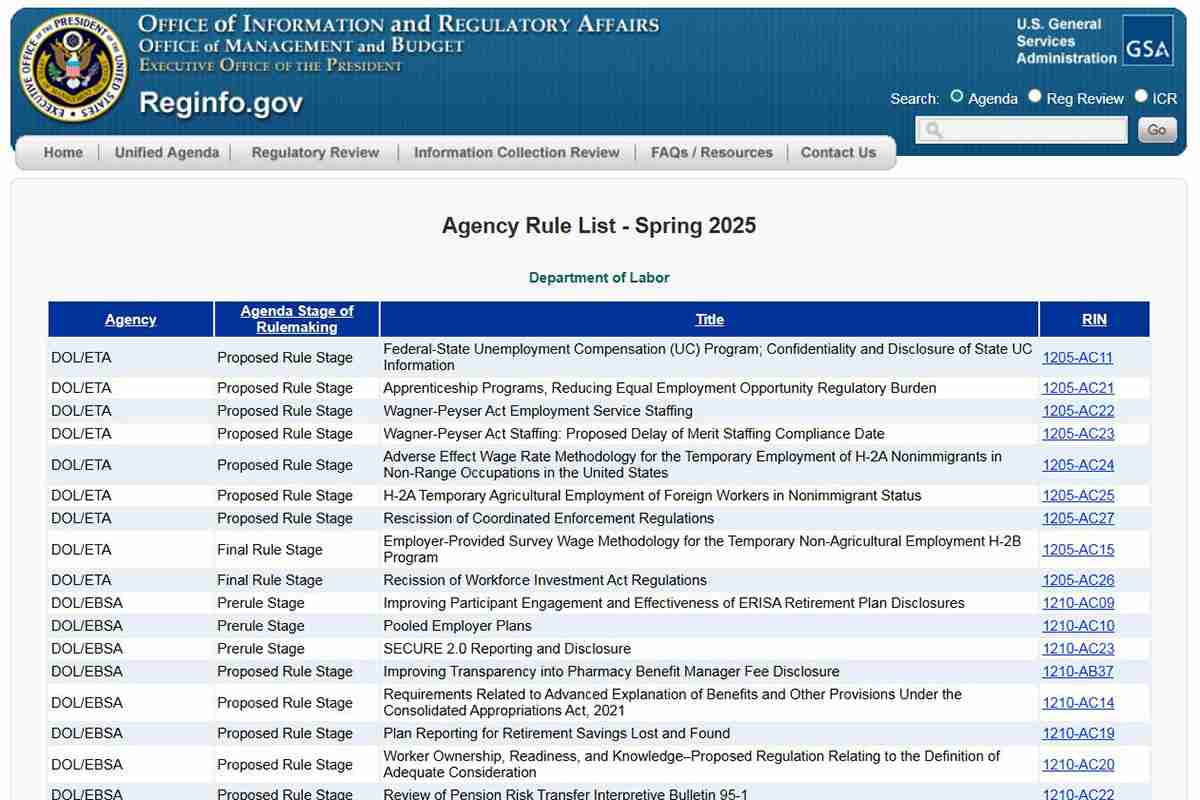Open RIN link 1205-AC11
The height and width of the screenshot is (800, 1200).
1078,358
